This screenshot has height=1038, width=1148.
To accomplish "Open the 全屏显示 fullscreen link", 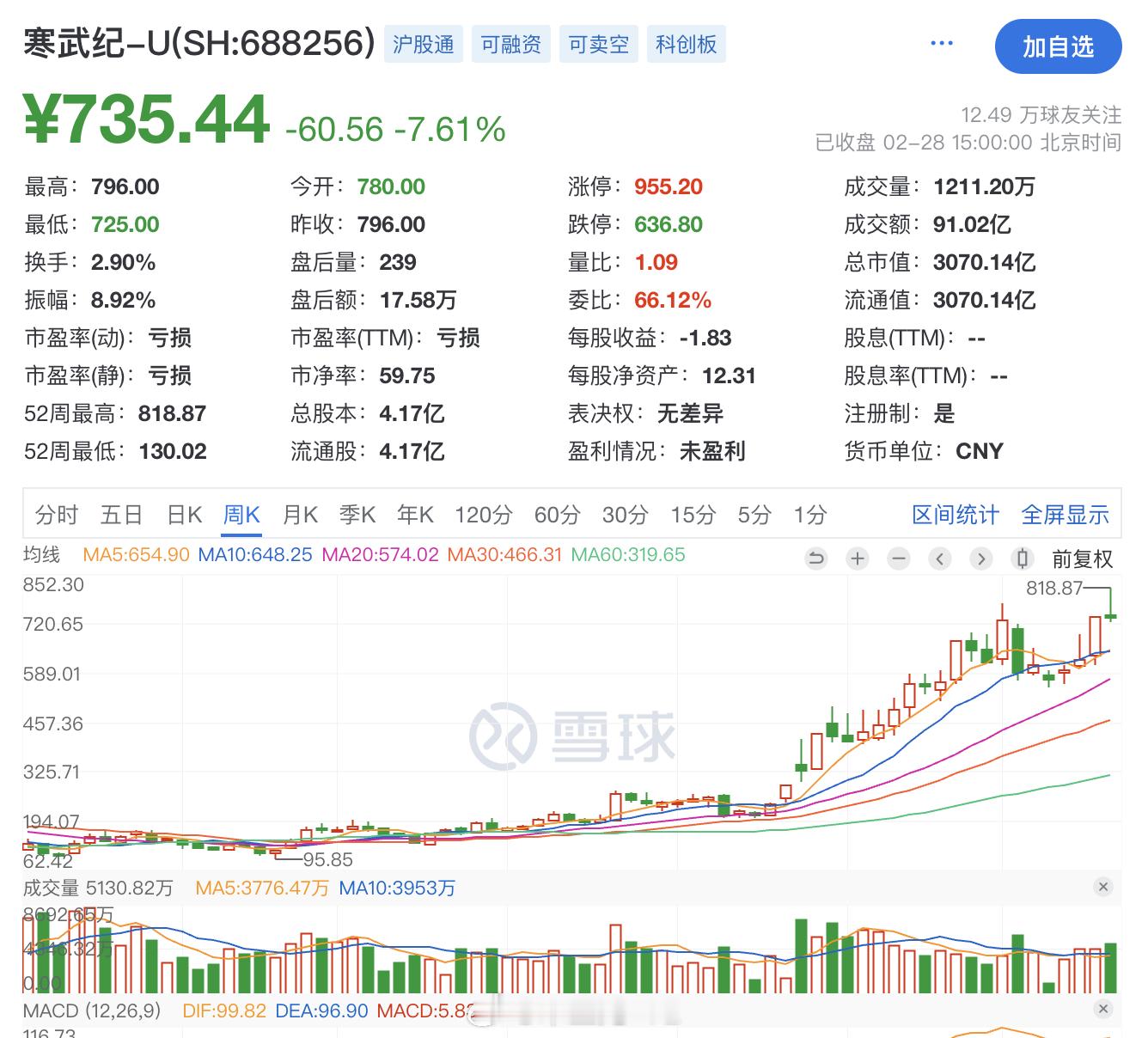I will 1066,515.
